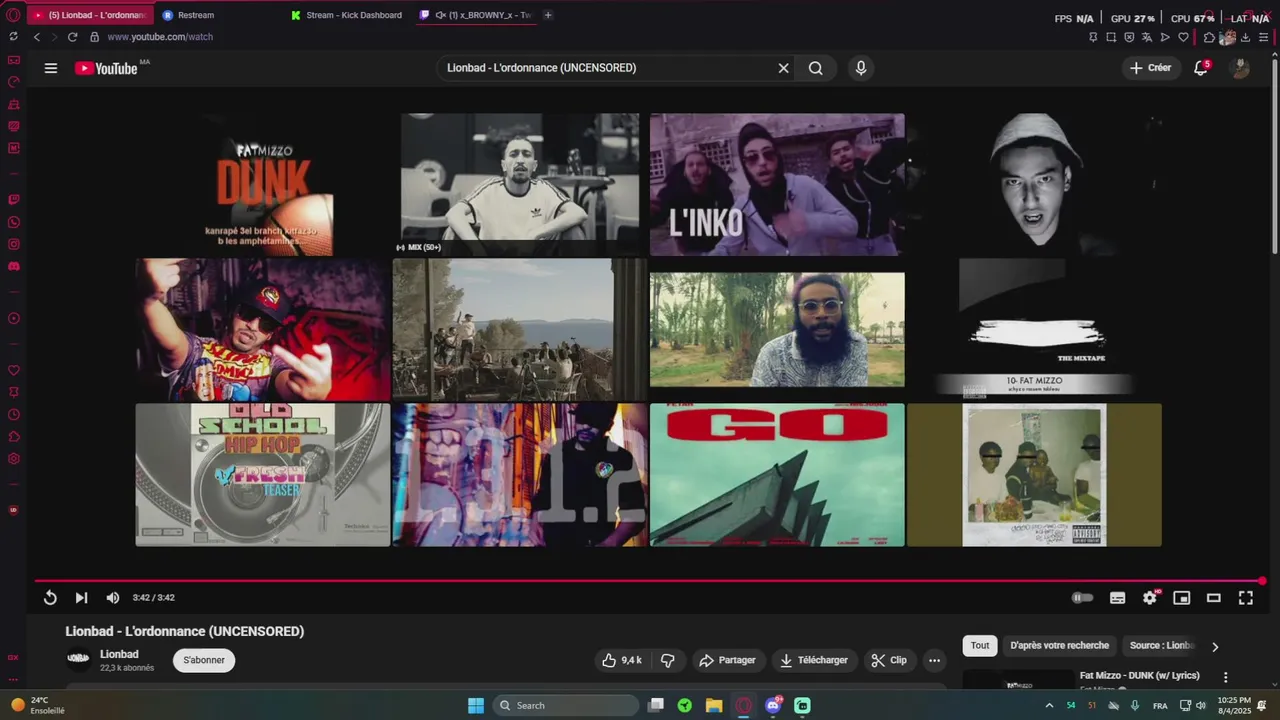The width and height of the screenshot is (1280, 720).
Task: Expand more filter chips arrow
Action: click(1215, 646)
